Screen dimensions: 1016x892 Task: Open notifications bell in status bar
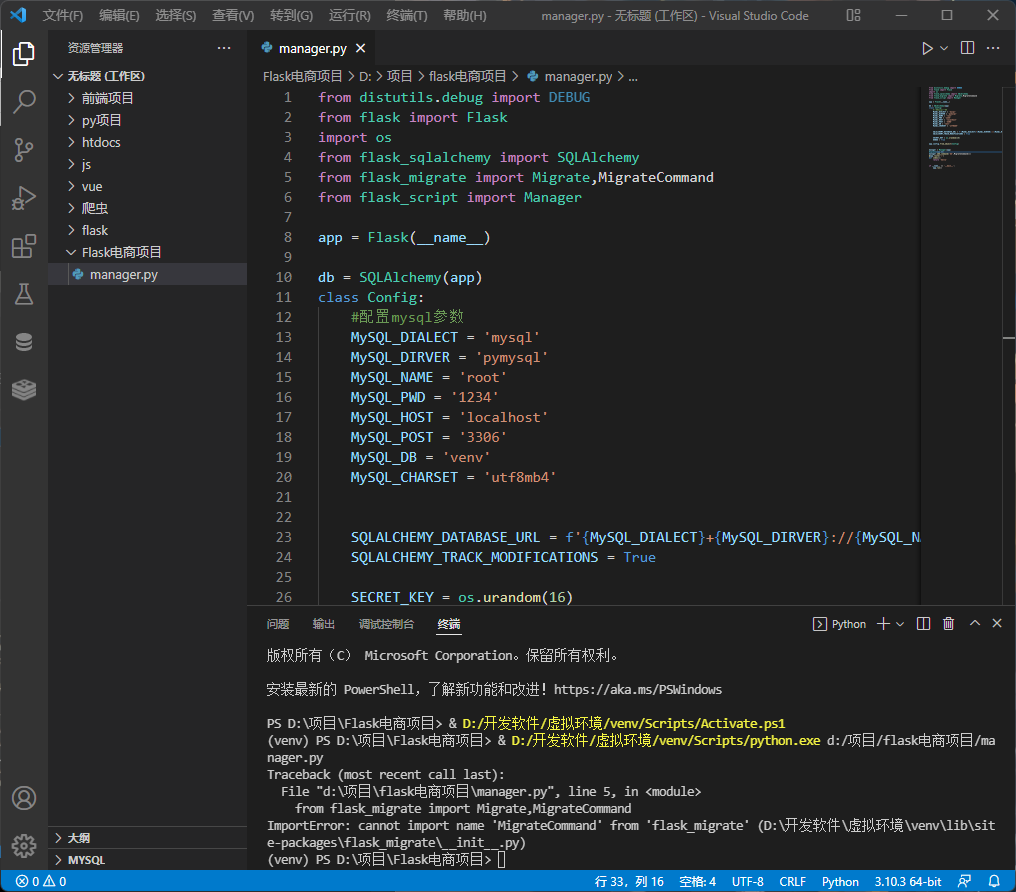[994, 882]
